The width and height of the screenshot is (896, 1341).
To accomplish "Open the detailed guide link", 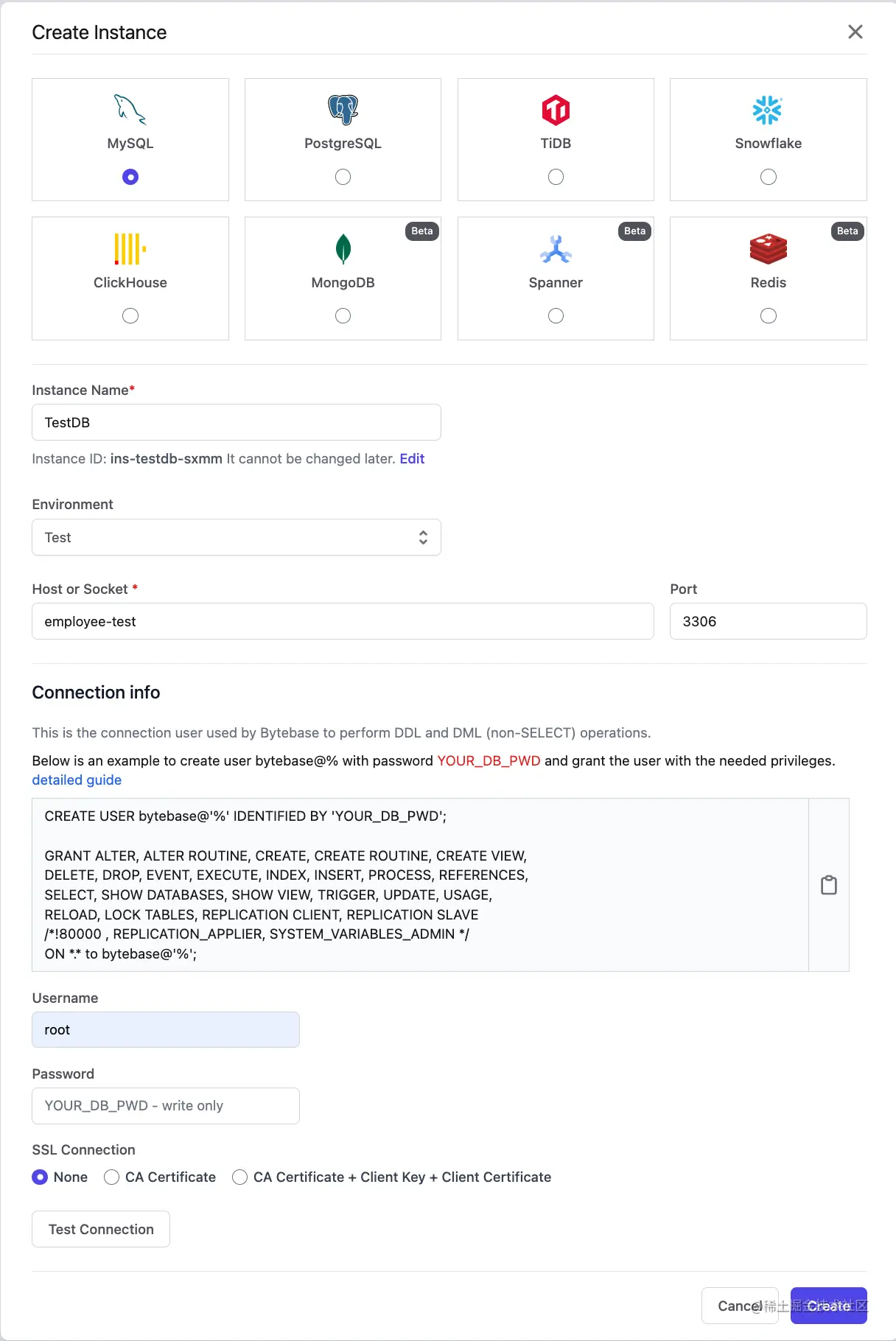I will pos(77,780).
